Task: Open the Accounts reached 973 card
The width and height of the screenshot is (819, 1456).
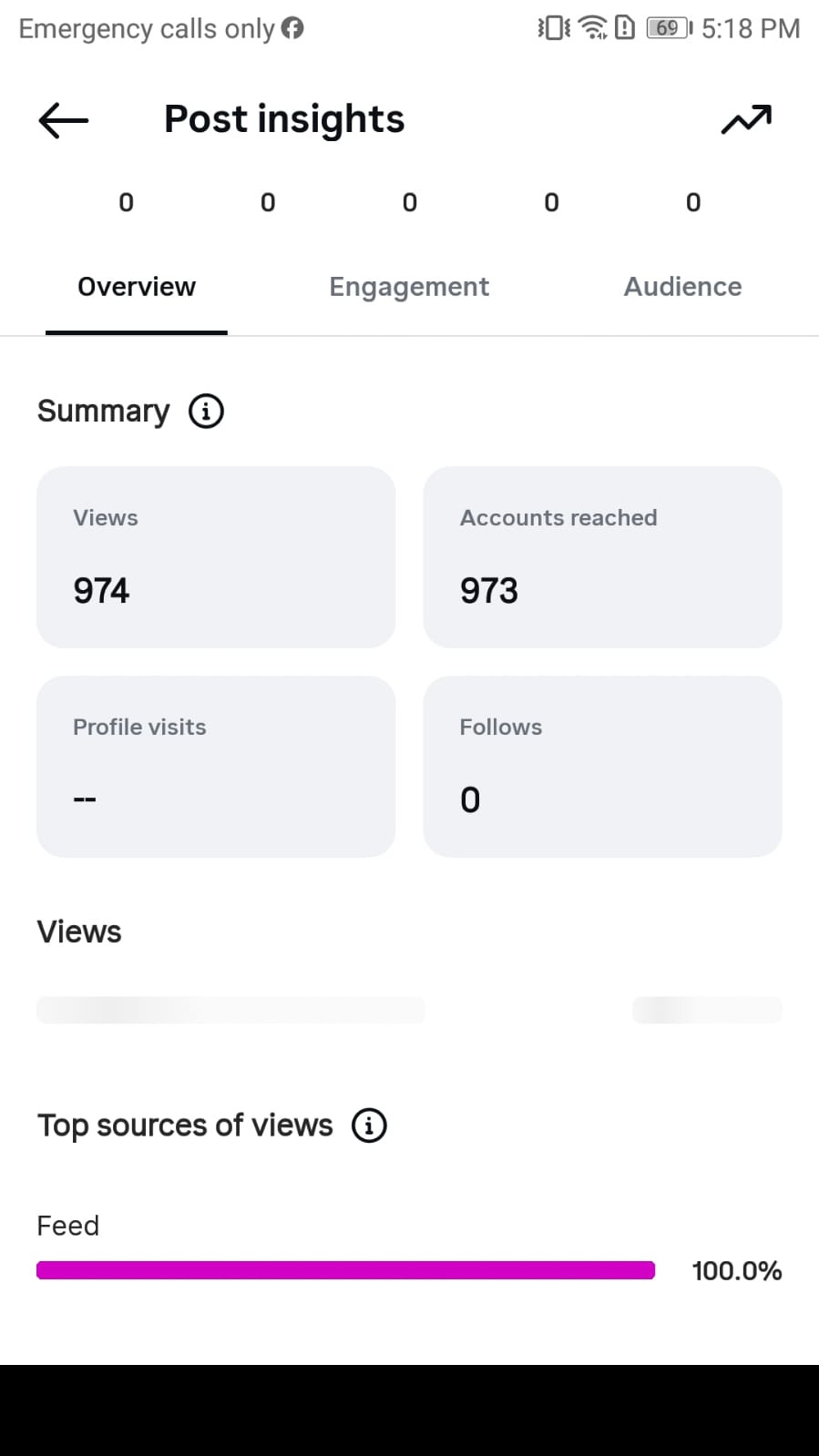Action: point(602,557)
